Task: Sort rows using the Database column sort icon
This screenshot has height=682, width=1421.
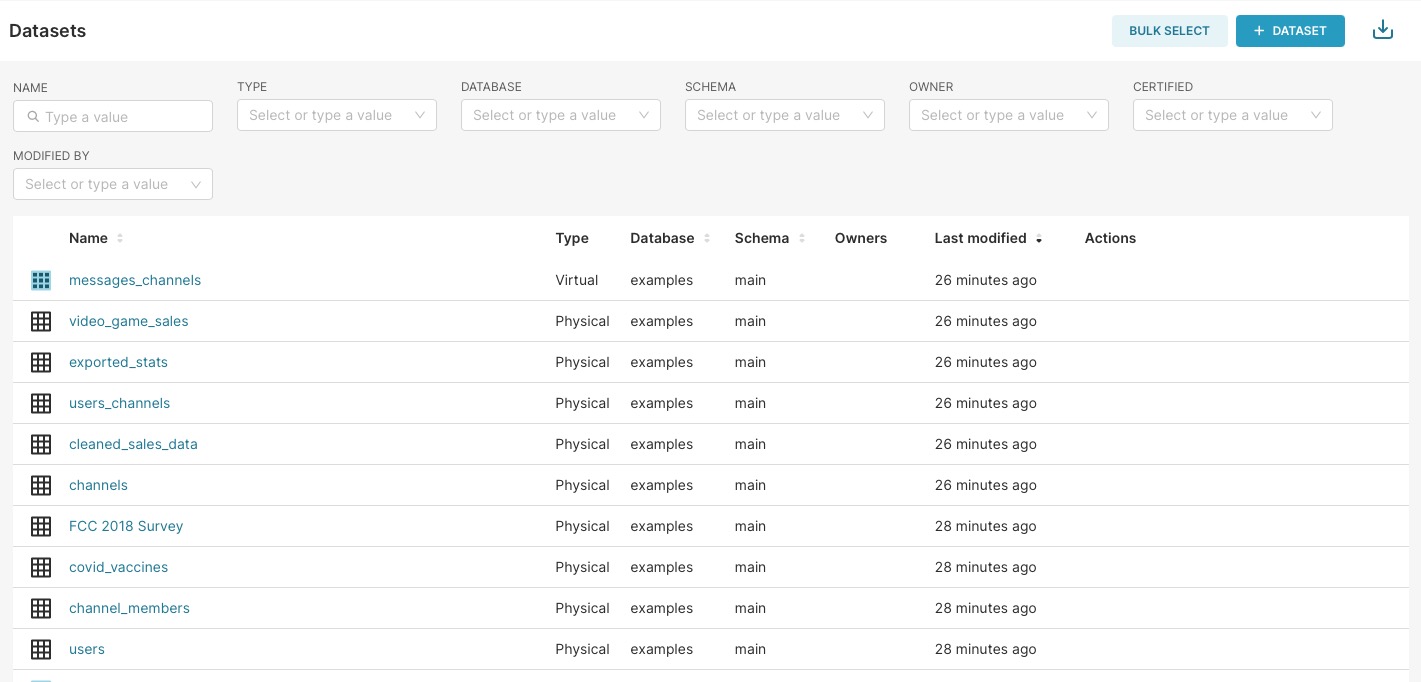Action: click(x=707, y=238)
